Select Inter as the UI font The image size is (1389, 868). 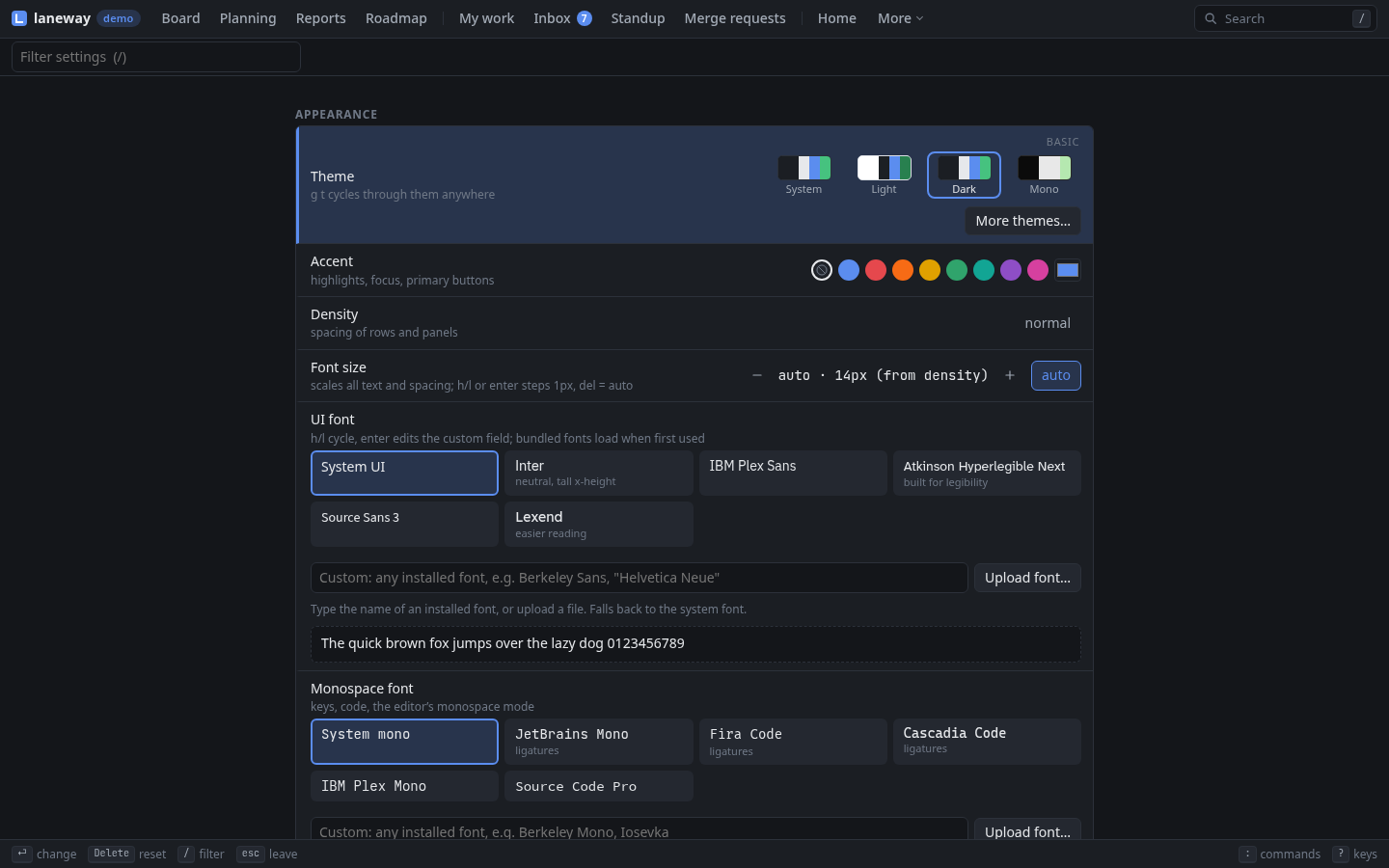coord(599,474)
